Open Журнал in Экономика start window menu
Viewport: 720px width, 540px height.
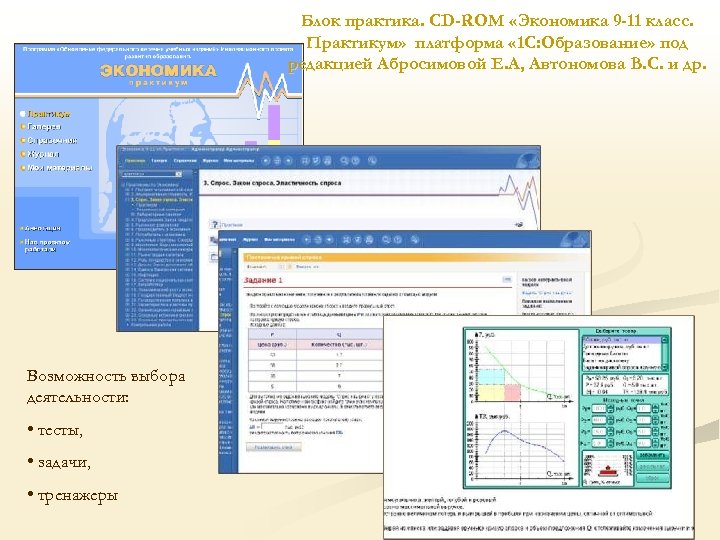[x=43, y=154]
